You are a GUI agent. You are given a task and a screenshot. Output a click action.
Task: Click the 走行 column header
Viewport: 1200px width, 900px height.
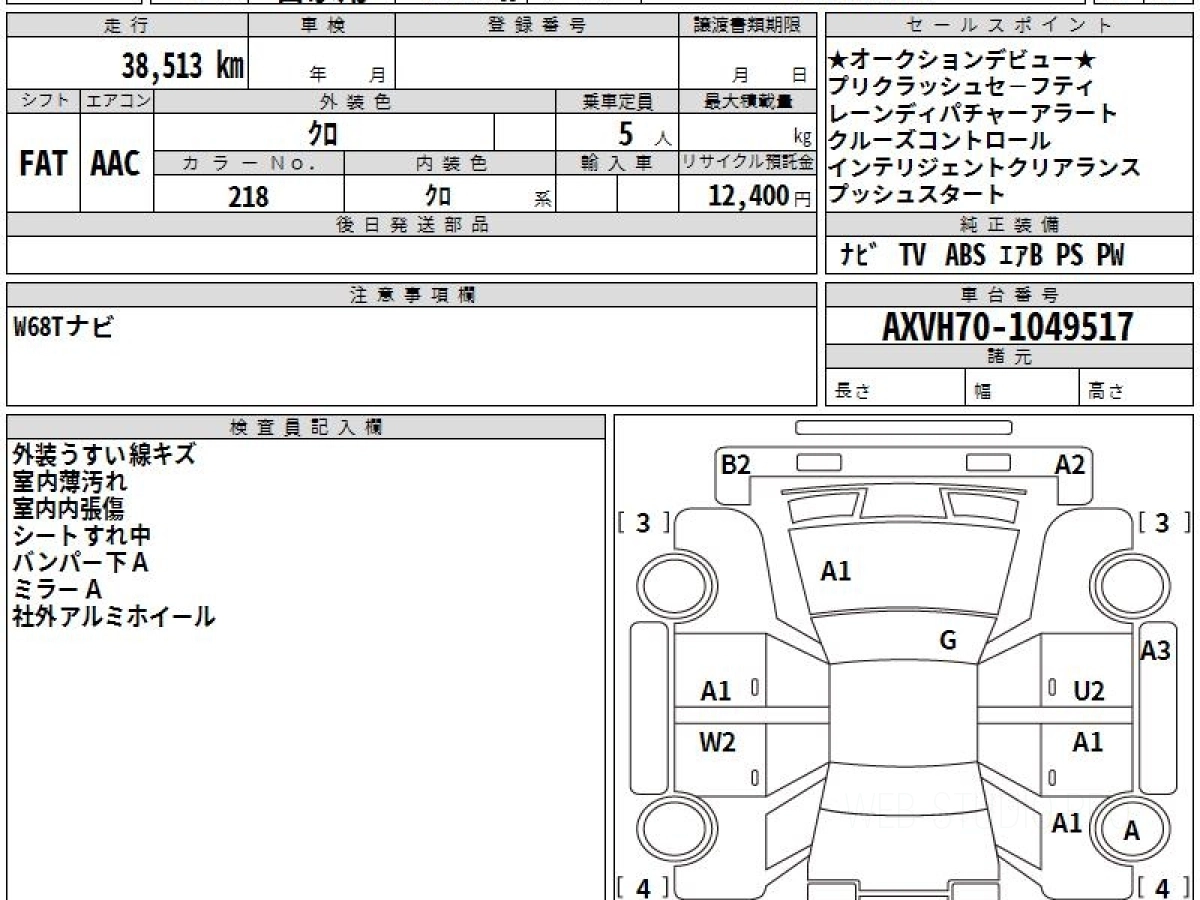[127, 26]
